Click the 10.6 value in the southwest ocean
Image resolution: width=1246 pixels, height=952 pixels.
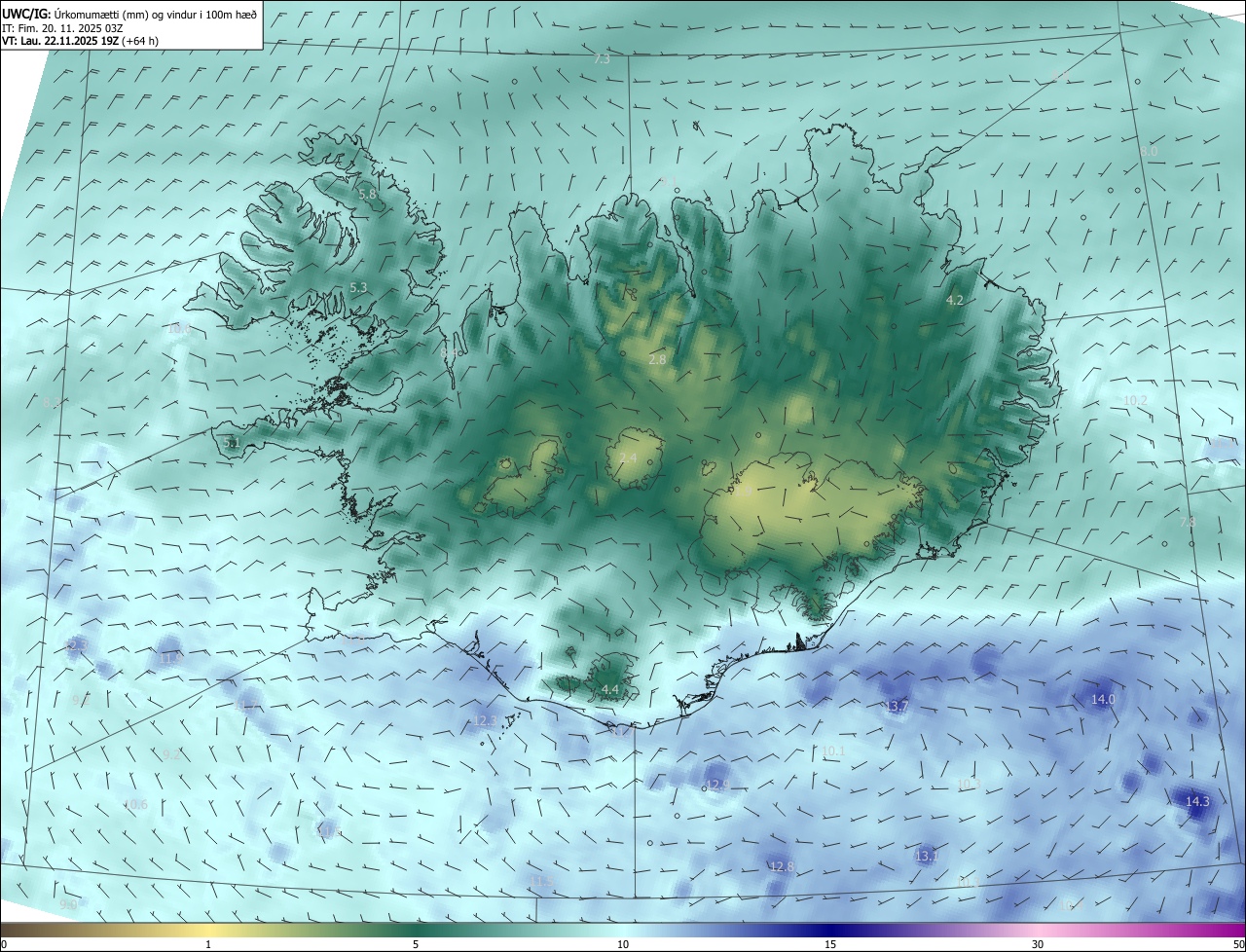(x=135, y=805)
